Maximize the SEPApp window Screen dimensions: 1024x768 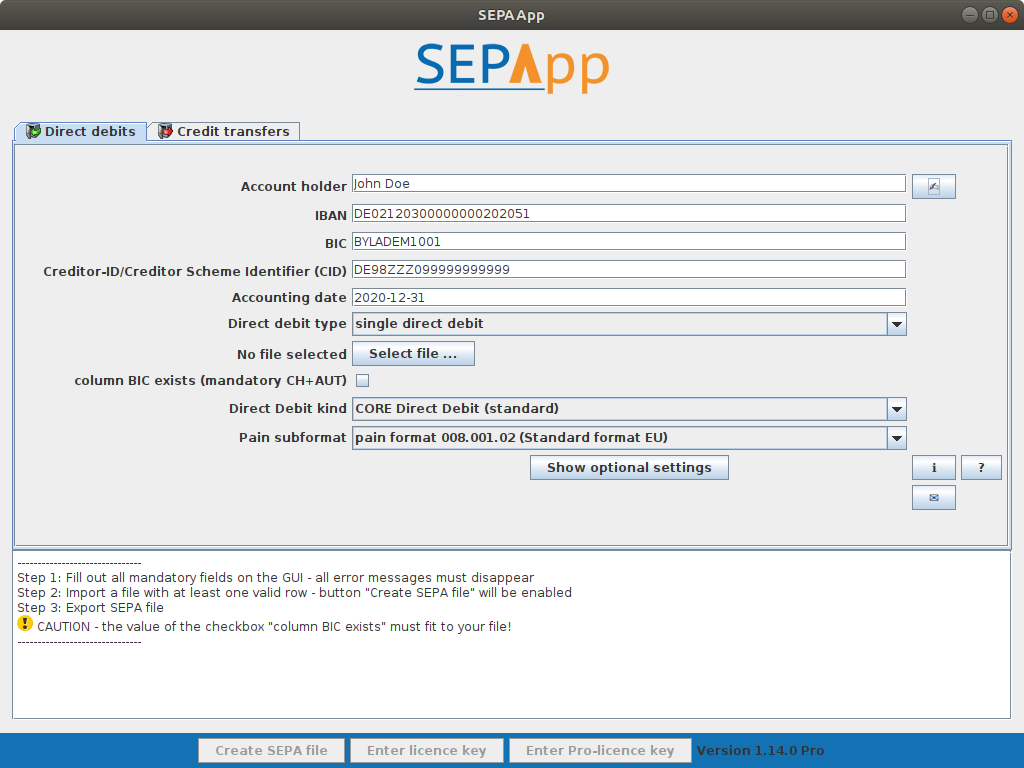point(989,14)
